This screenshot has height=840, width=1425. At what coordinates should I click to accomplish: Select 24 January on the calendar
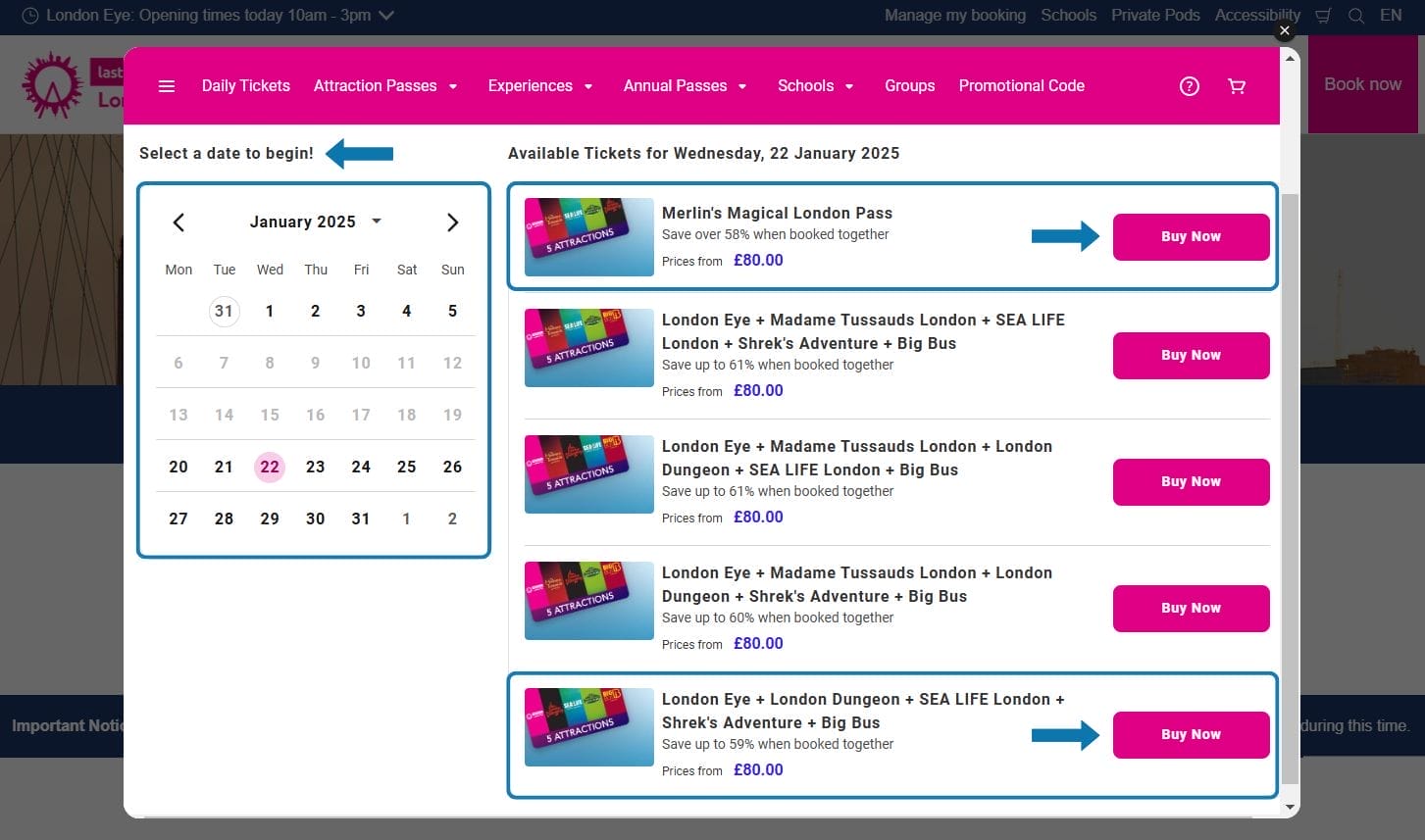click(361, 467)
